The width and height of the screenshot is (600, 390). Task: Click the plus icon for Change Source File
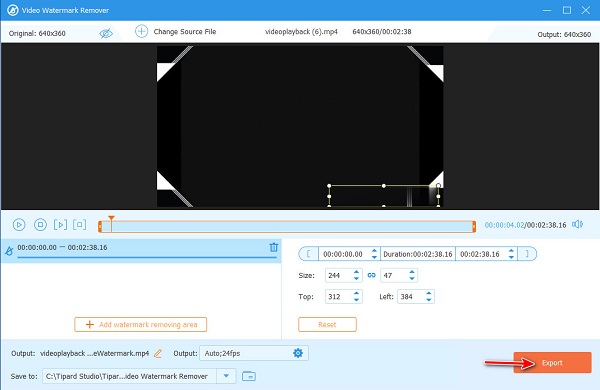(x=141, y=31)
